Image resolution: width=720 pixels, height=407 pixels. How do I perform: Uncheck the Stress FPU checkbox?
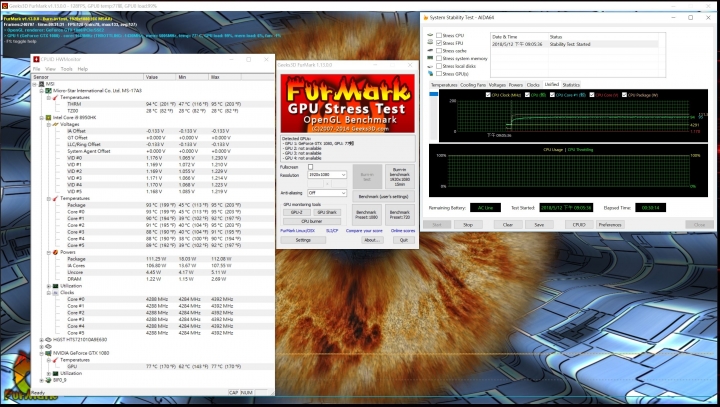439,43
